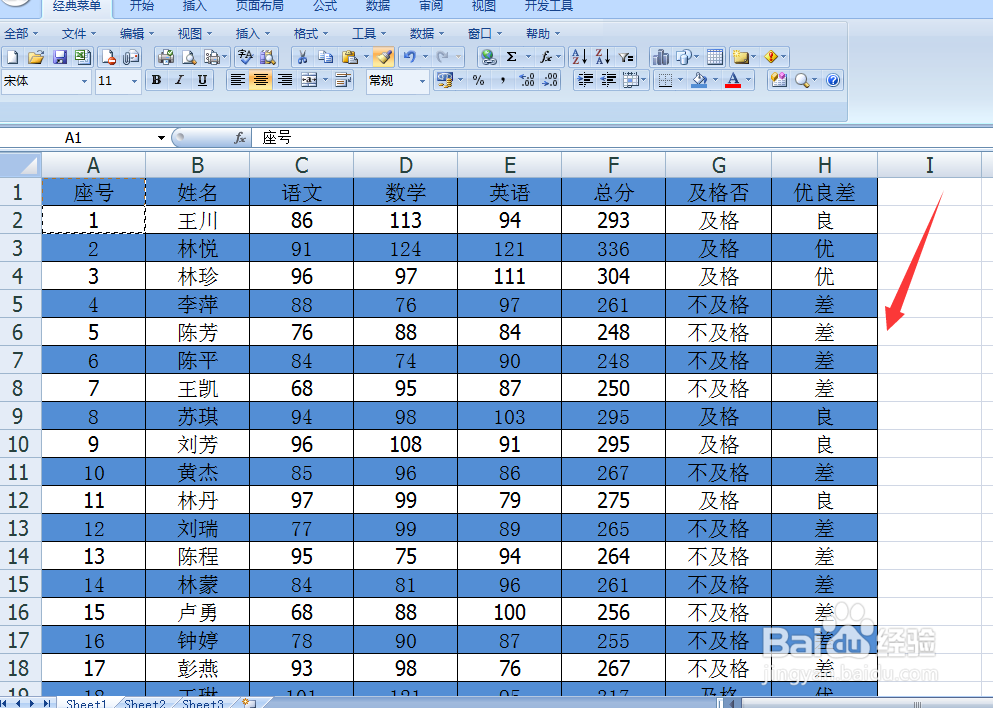The height and width of the screenshot is (708, 993).
Task: Open Help with the blue question mark icon
Action: click(833, 80)
